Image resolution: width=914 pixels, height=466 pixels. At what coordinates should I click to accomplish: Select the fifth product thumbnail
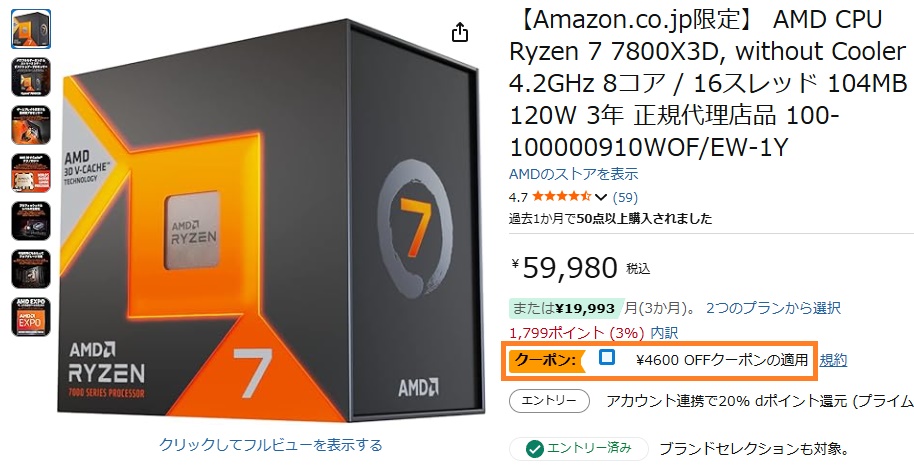point(31,221)
